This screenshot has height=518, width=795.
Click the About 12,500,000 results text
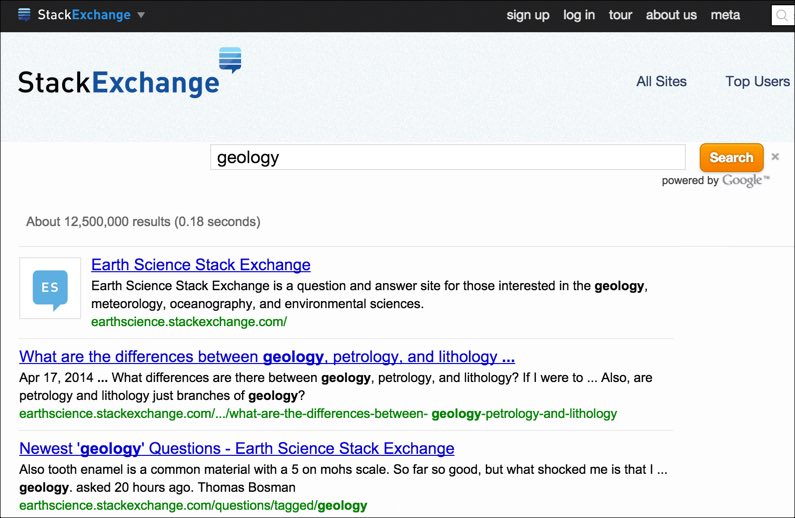tap(143, 221)
